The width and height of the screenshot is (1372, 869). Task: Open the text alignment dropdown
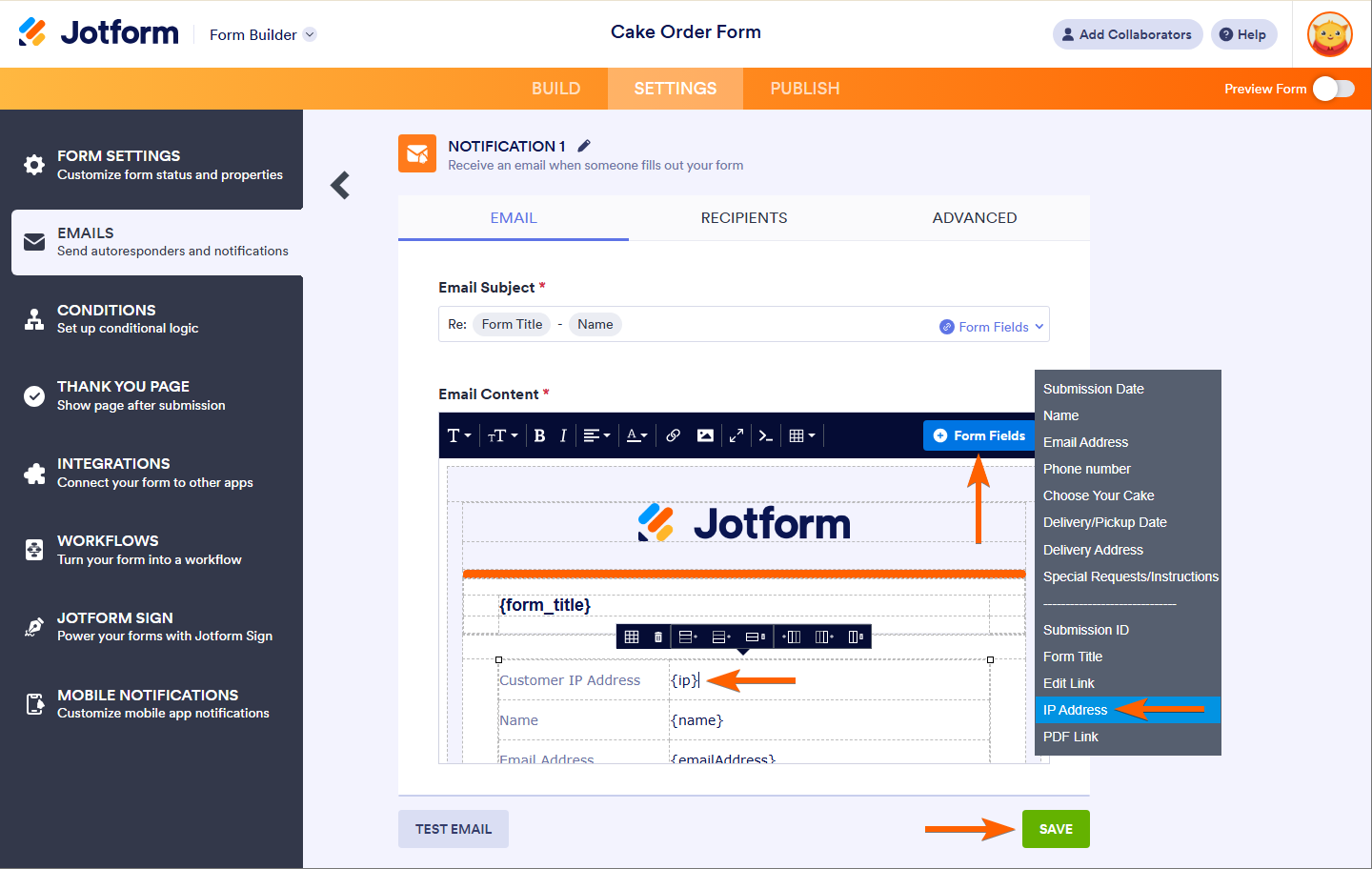pos(596,435)
